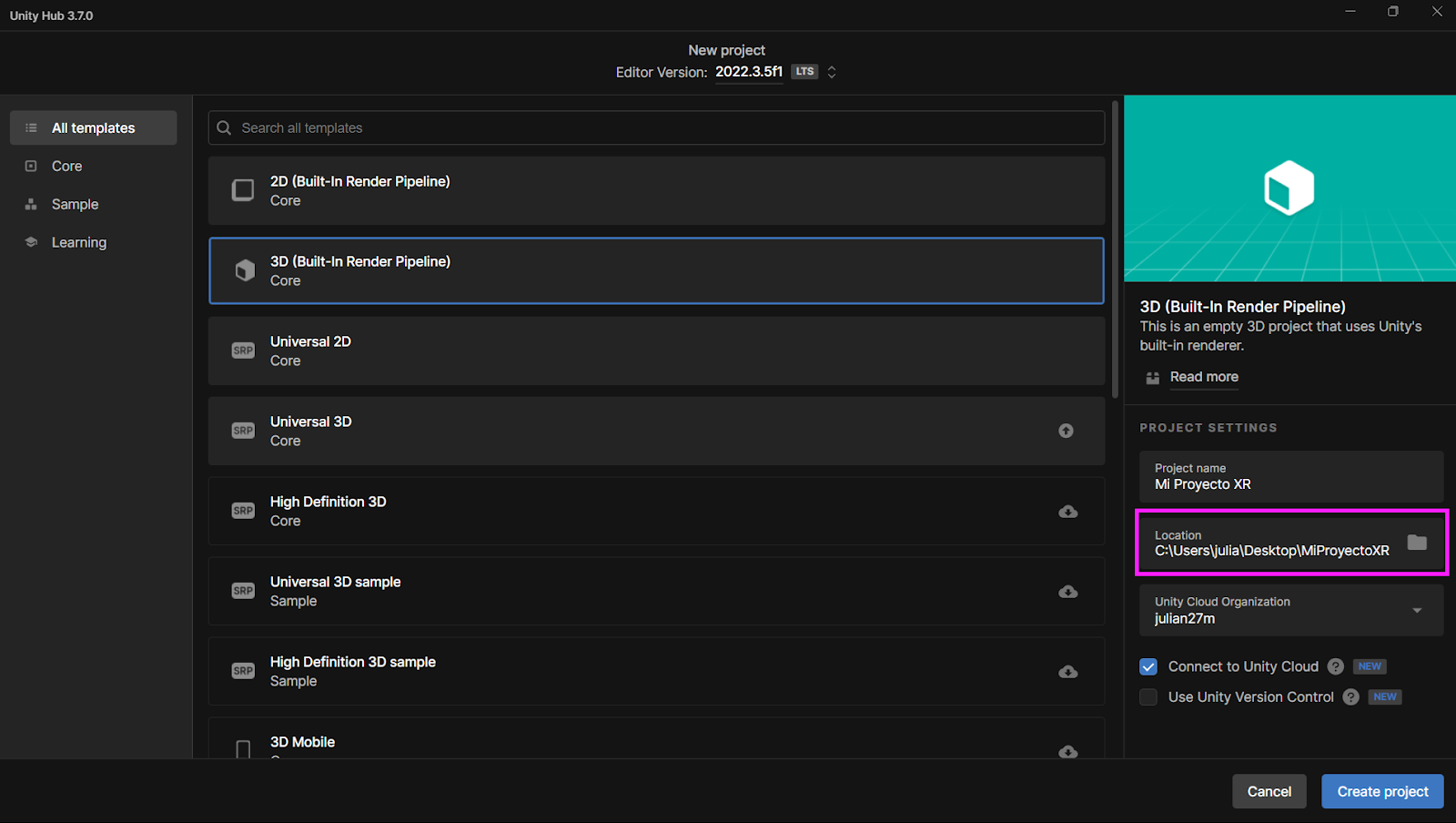The height and width of the screenshot is (823, 1456).
Task: Uncheck Connect to Unity Cloud checkbox
Action: point(1148,666)
